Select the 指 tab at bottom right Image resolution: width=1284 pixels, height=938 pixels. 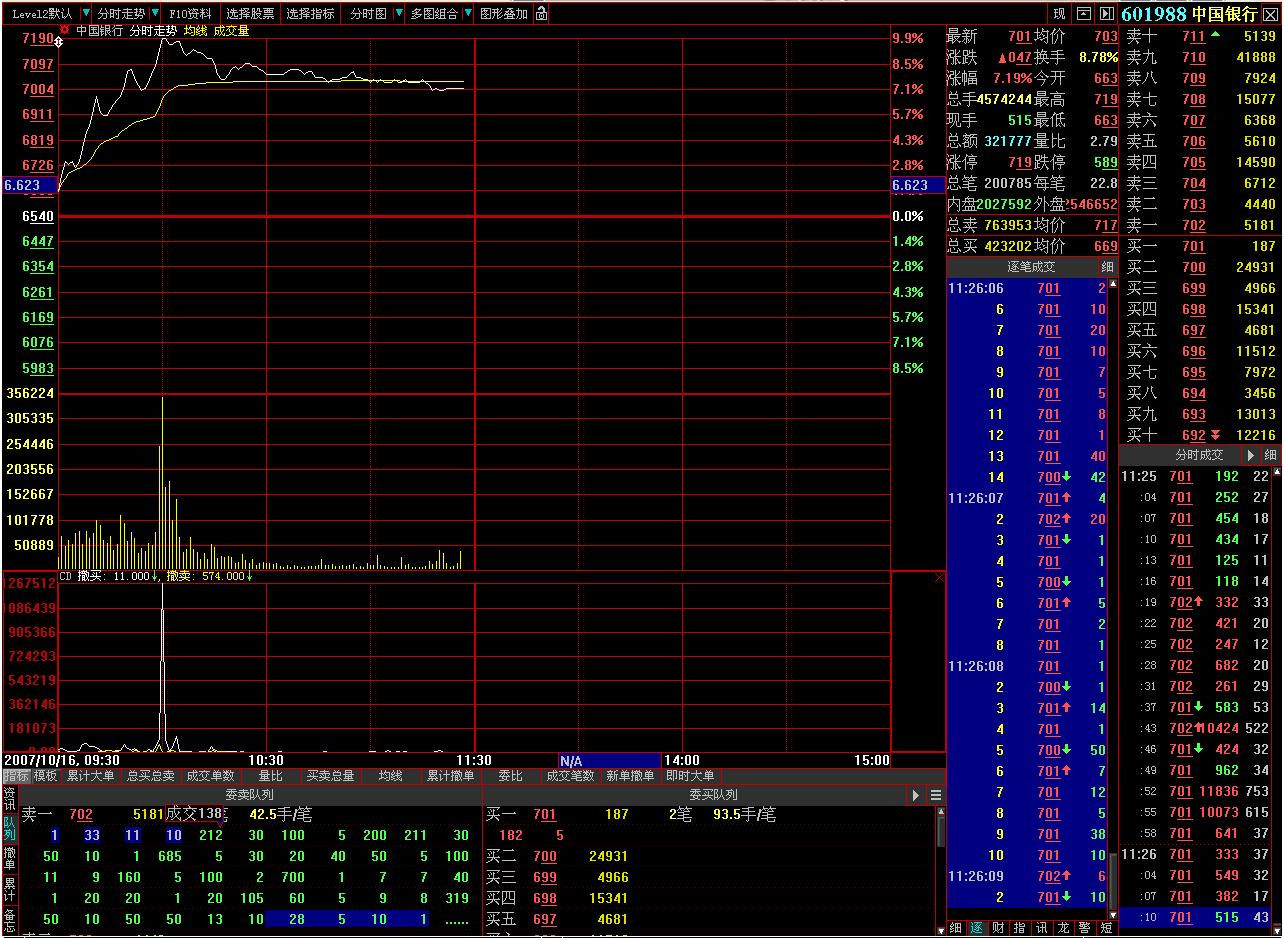tap(1019, 928)
